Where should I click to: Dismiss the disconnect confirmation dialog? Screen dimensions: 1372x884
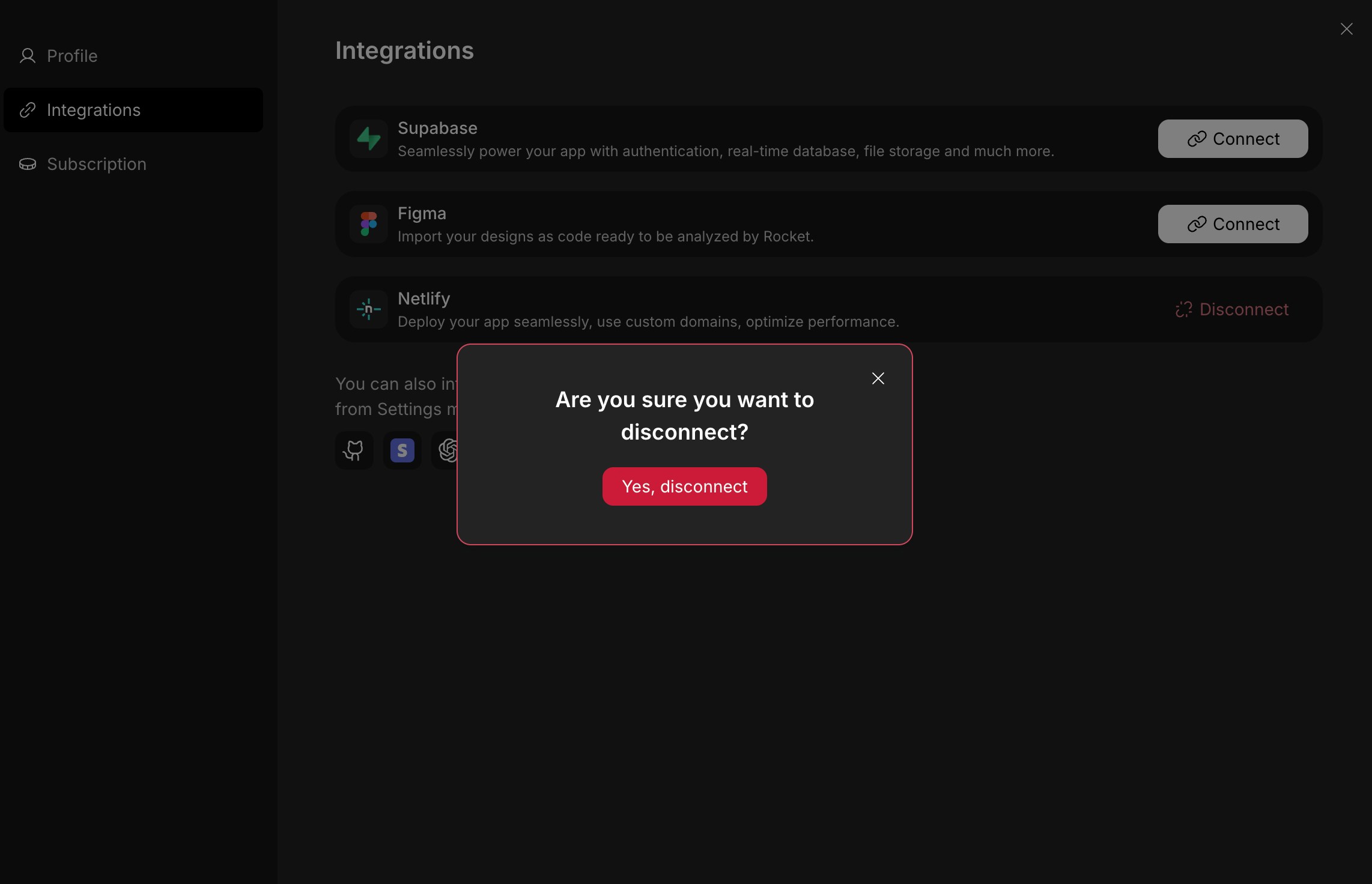878,378
